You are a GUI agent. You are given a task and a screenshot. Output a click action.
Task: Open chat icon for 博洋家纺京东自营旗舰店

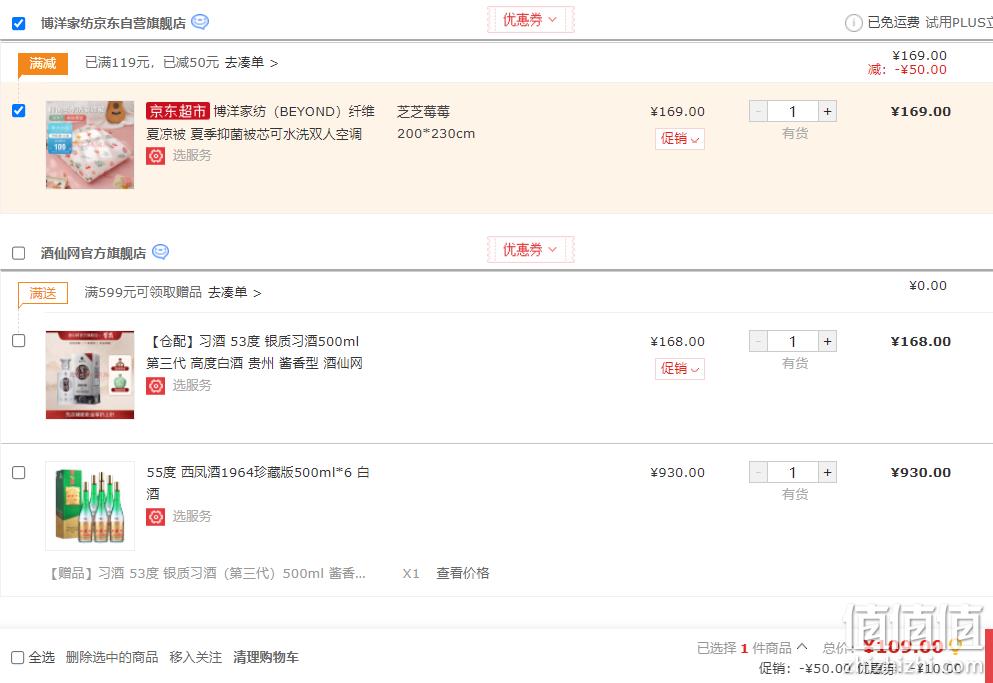[199, 22]
